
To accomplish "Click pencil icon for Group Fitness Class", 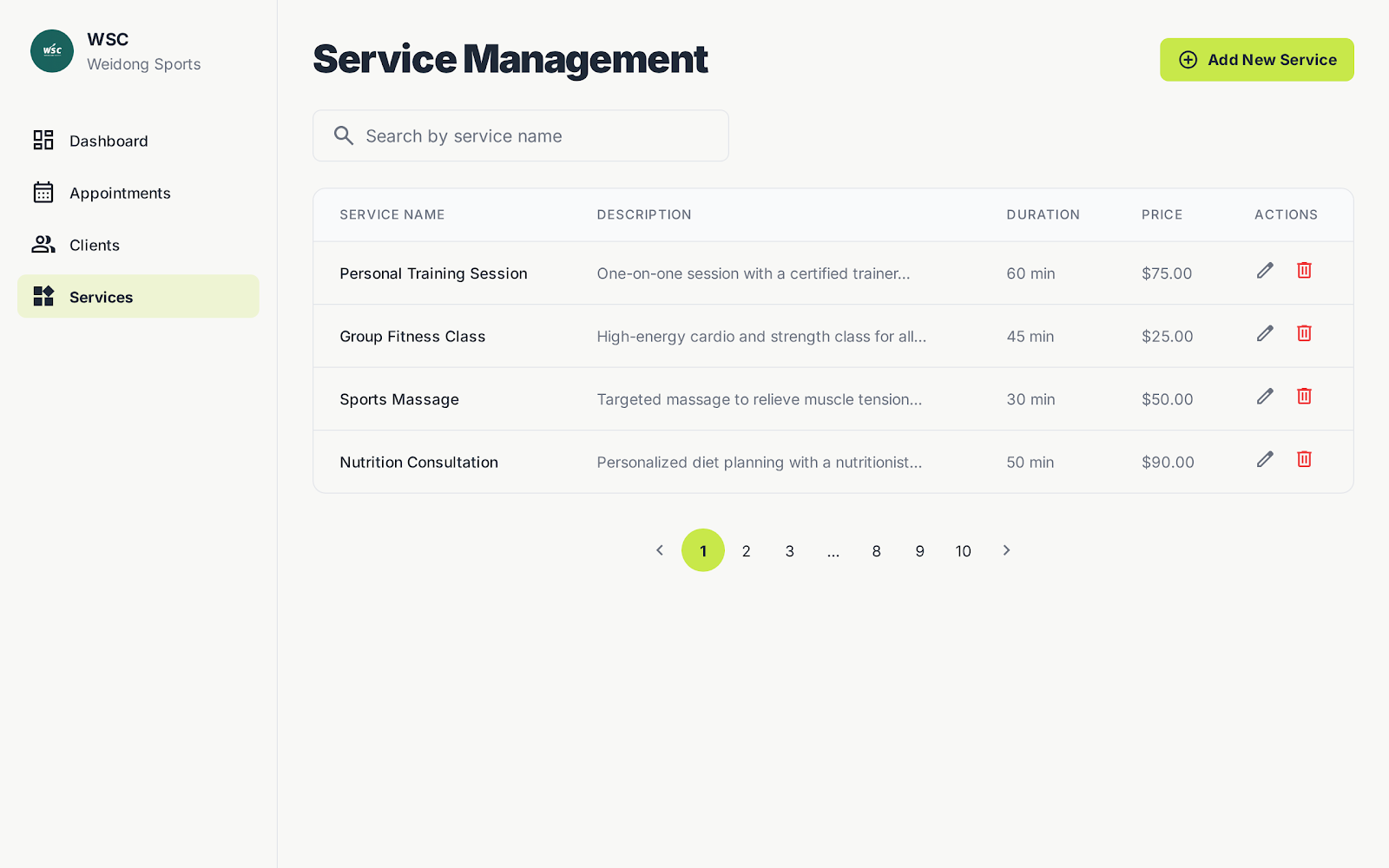I will click(1265, 334).
